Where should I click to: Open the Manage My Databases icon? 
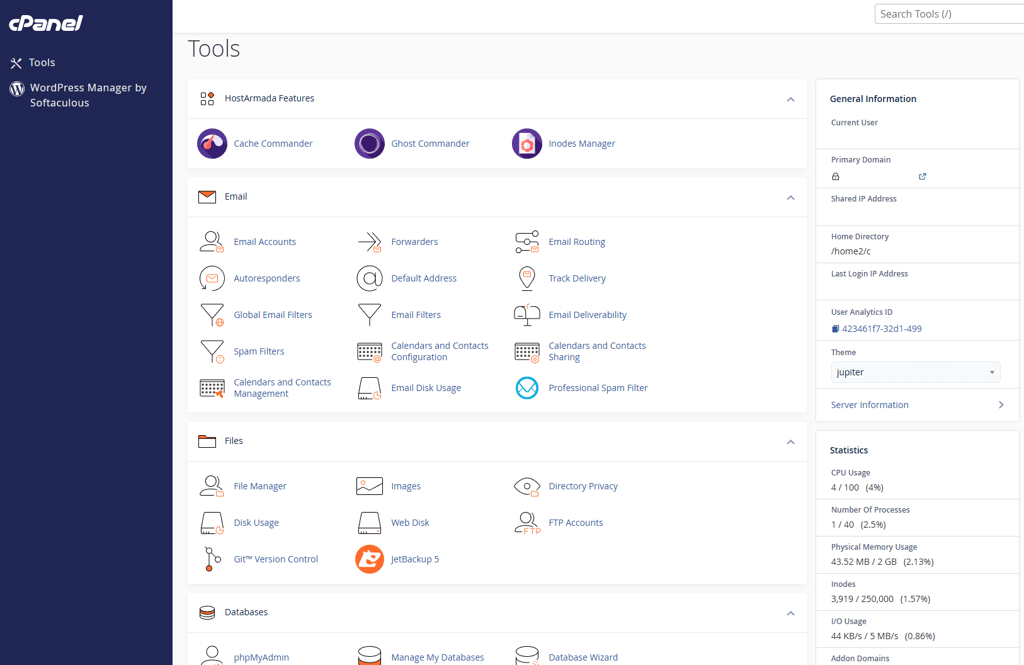pos(370,655)
